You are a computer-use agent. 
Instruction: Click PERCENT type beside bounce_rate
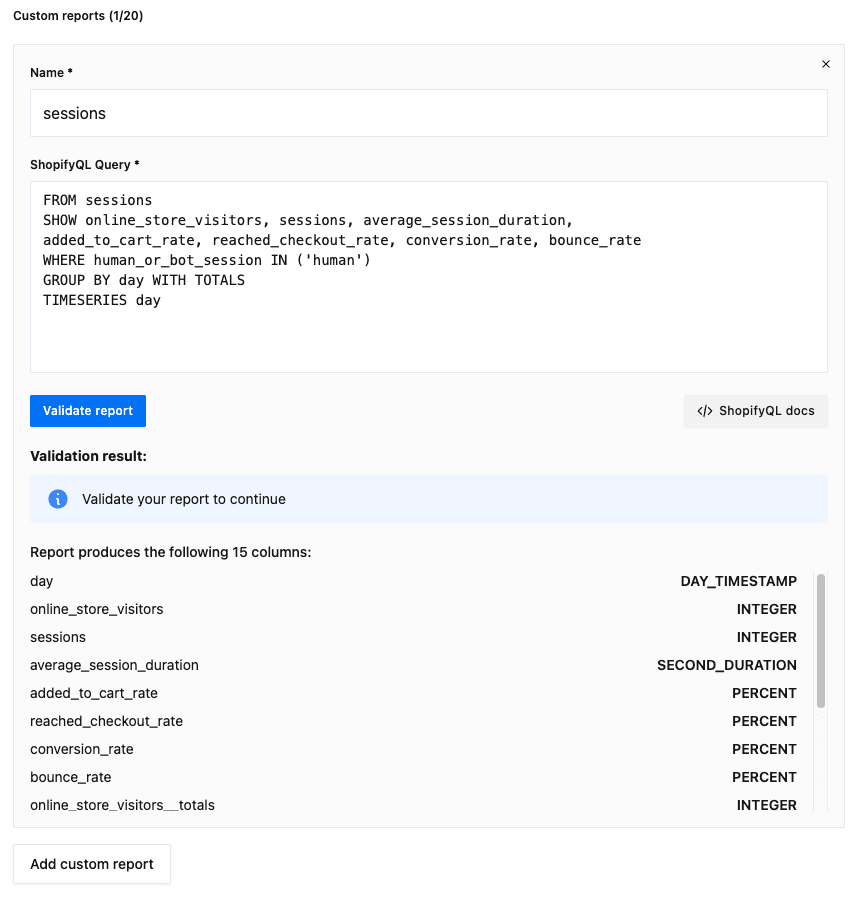pos(764,777)
